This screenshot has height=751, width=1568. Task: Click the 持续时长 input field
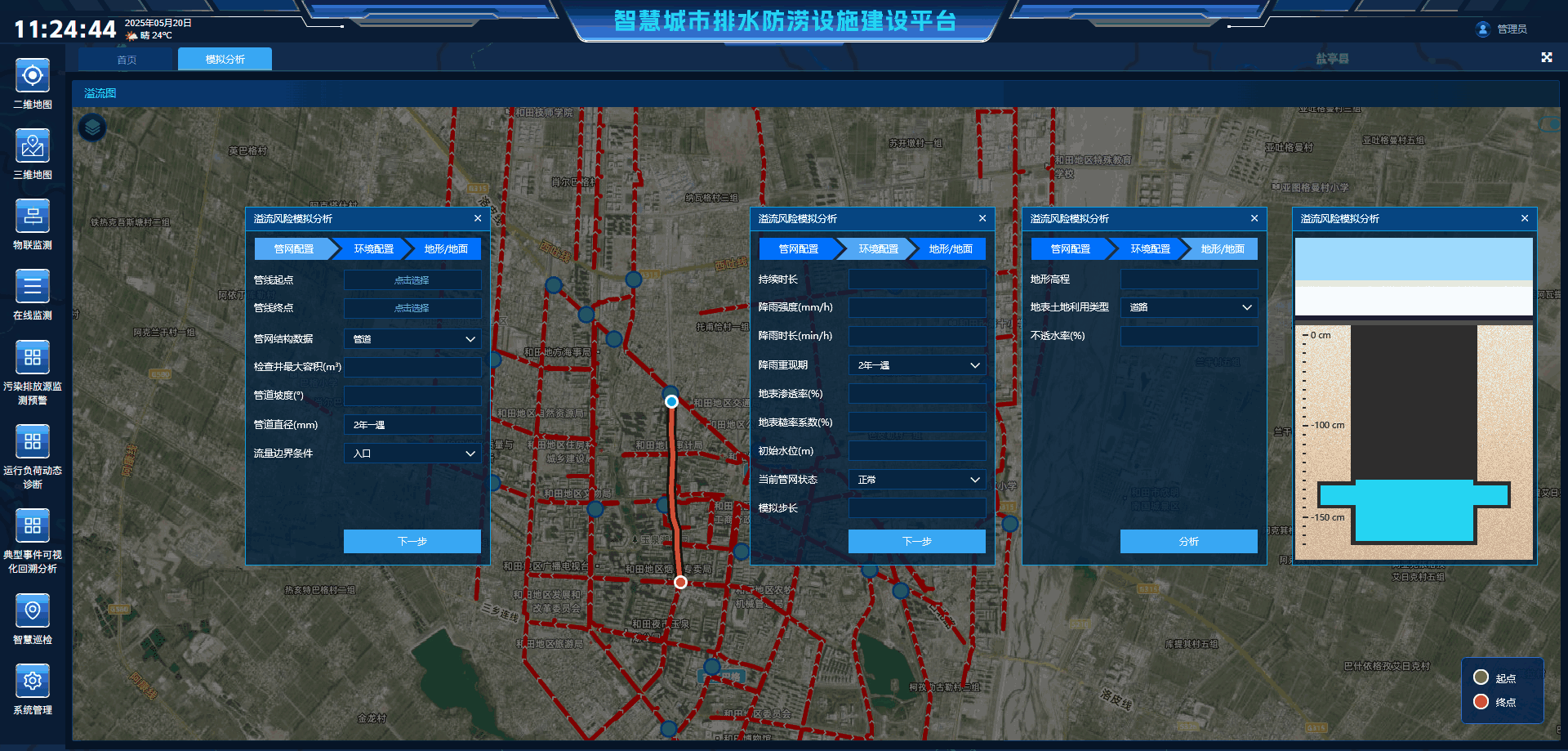(x=917, y=279)
